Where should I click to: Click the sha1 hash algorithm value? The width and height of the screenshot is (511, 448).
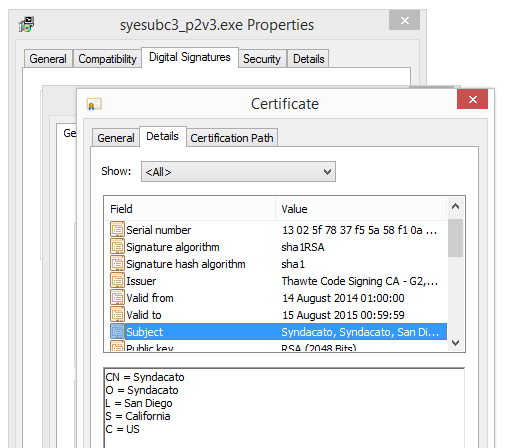pos(293,264)
